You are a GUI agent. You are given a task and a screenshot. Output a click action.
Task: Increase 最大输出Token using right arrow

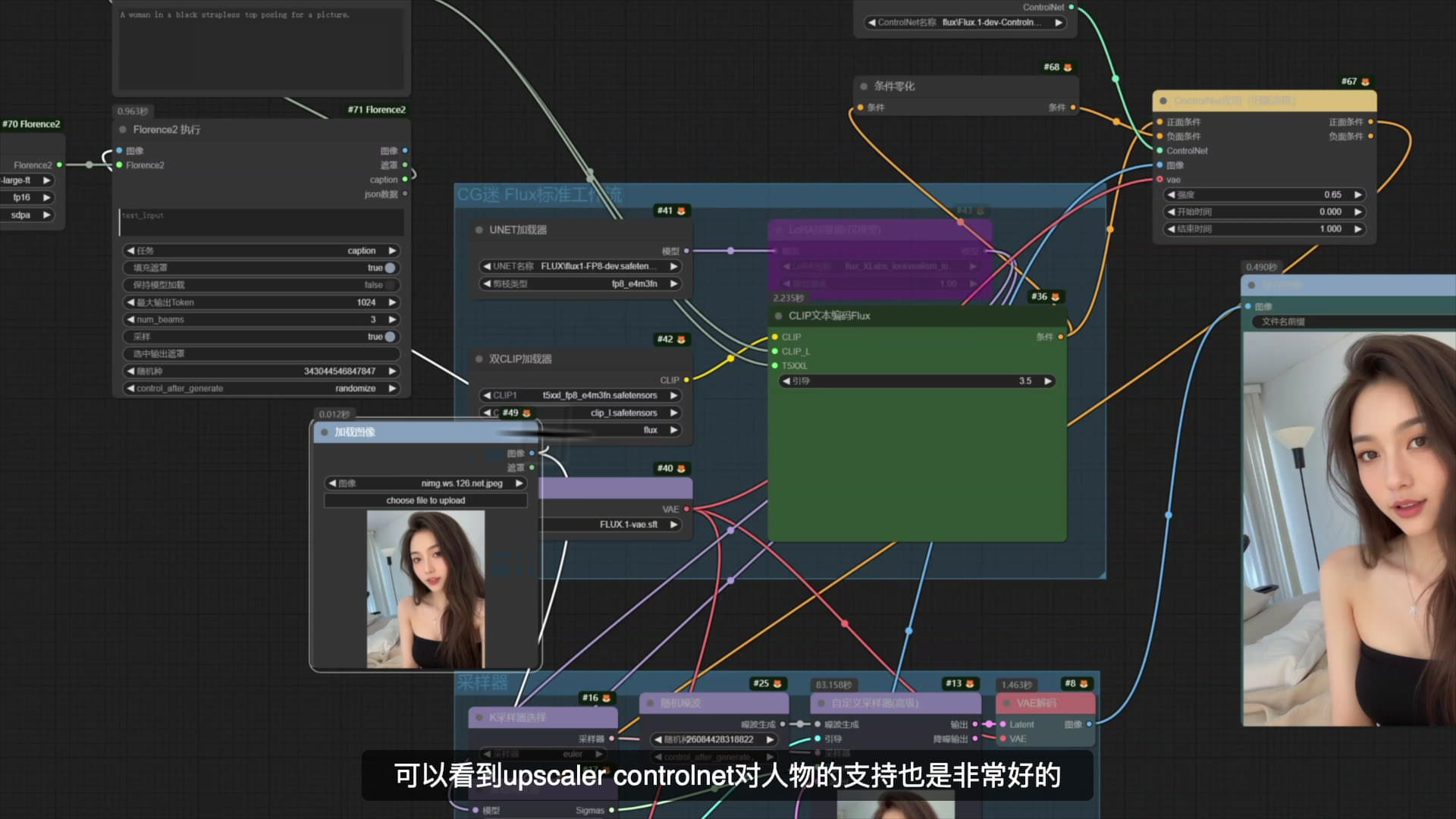point(392,303)
